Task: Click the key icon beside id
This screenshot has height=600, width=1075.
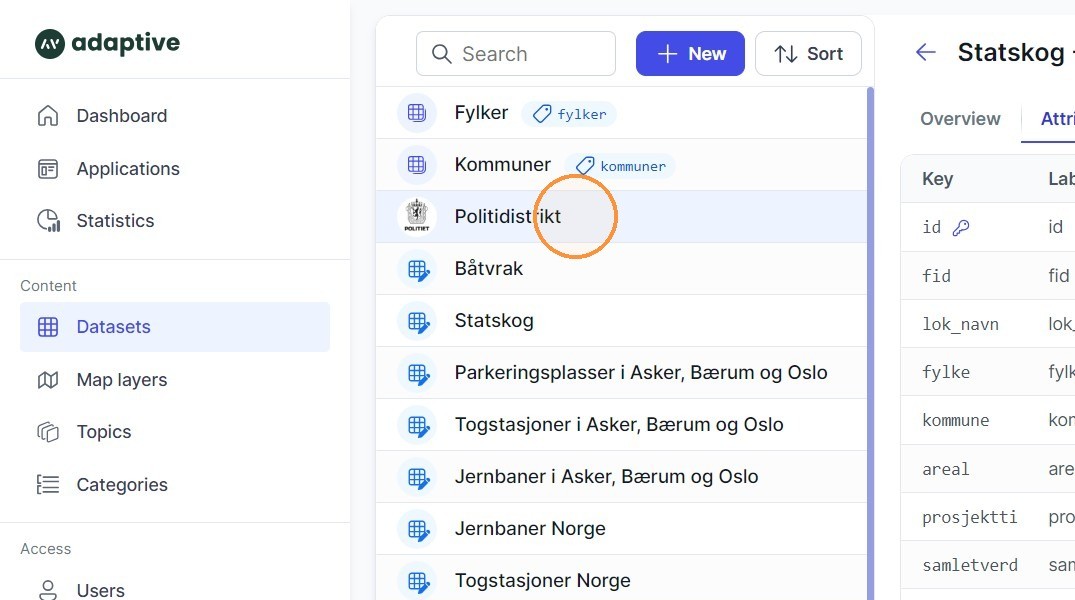Action: pyautogui.click(x=961, y=228)
